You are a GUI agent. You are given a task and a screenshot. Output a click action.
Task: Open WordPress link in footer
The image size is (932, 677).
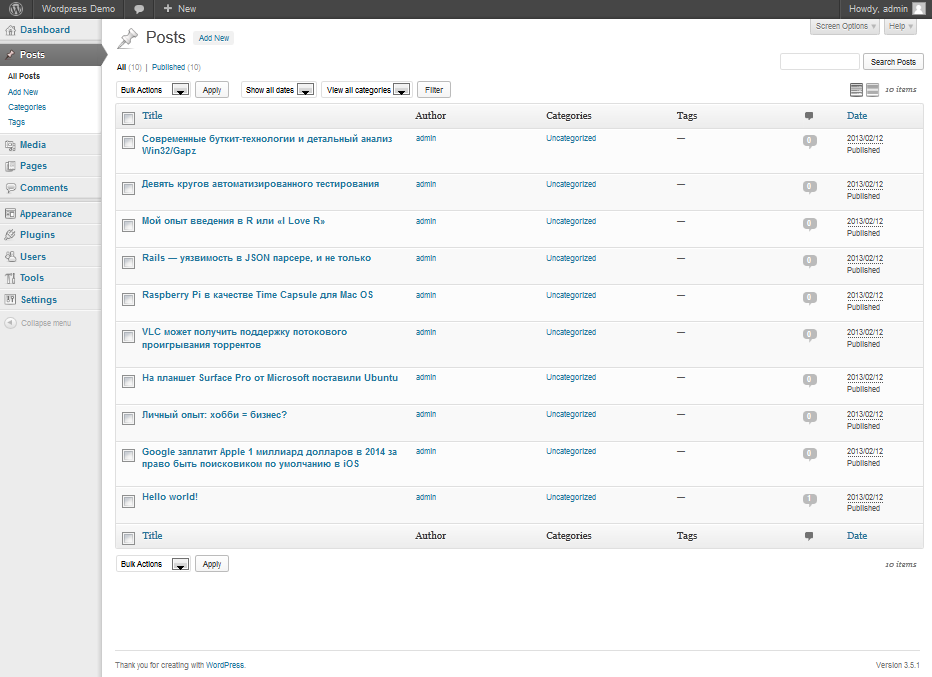[225, 665]
